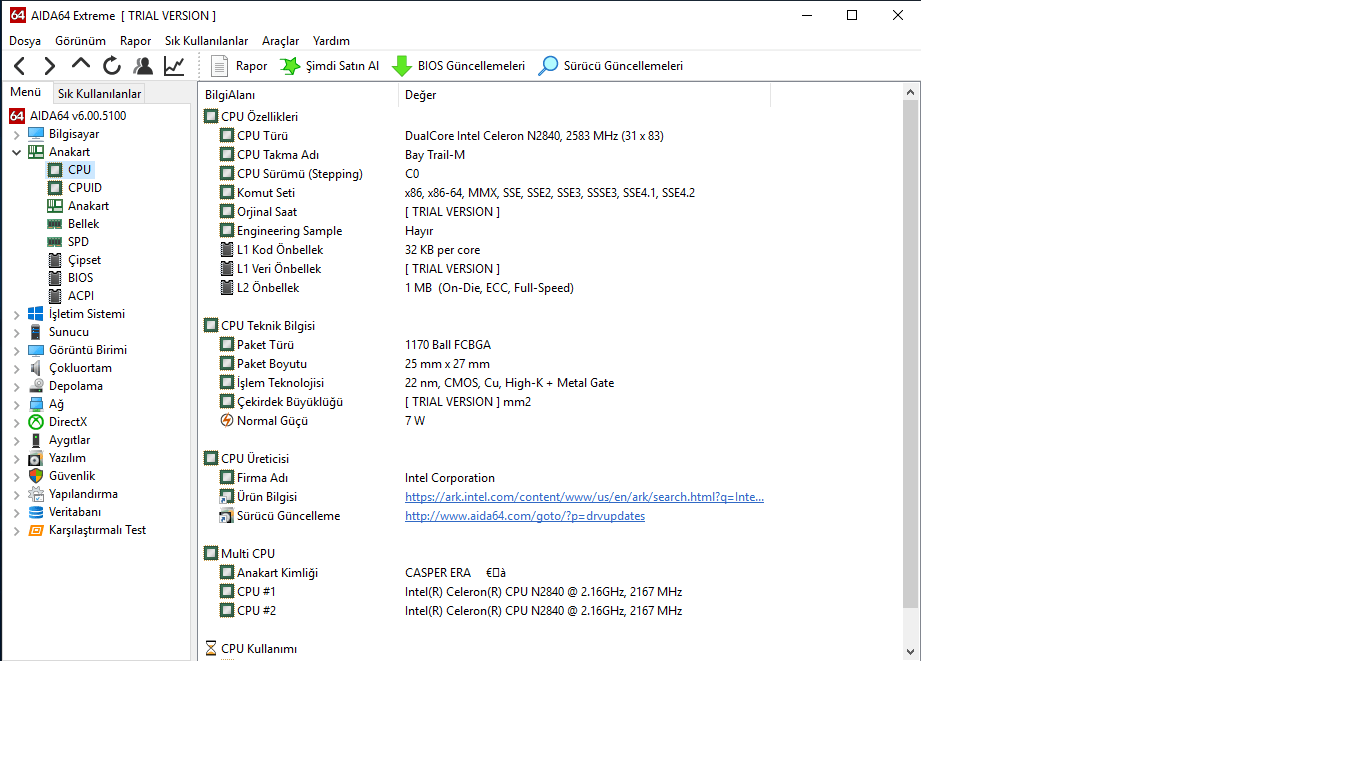Image resolution: width=1366 pixels, height=768 pixels.
Task: Expand the İşletim Sistemi tree node
Action: (16, 314)
